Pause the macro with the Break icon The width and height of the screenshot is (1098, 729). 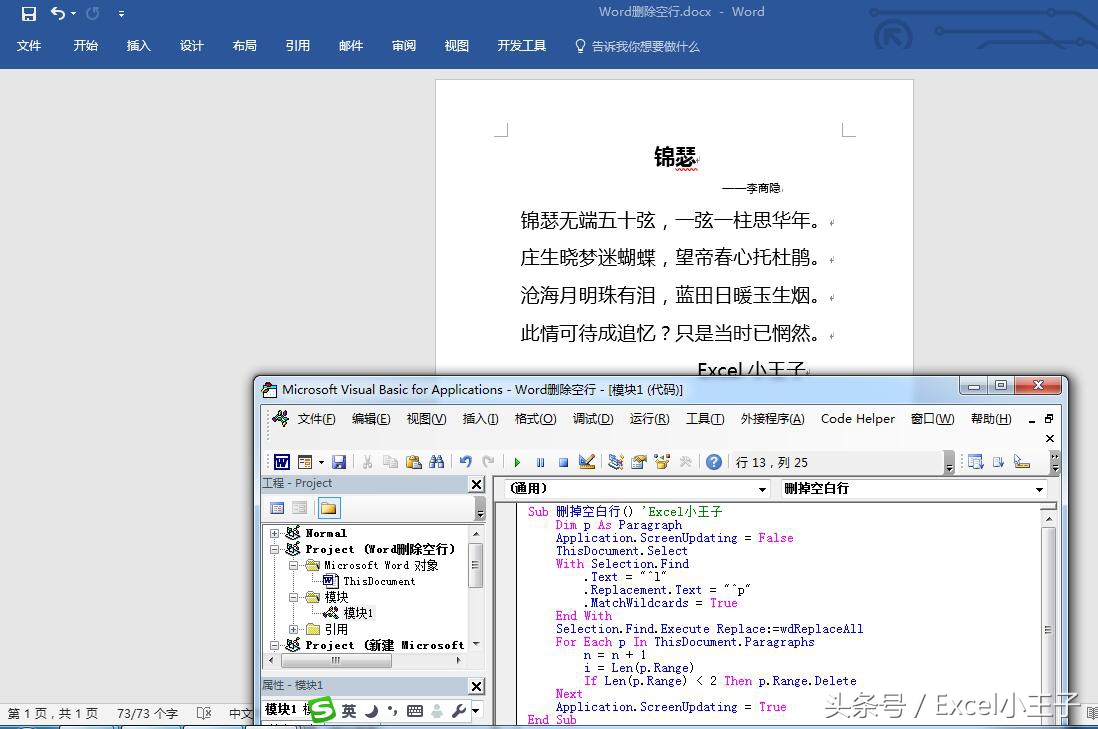pos(541,462)
